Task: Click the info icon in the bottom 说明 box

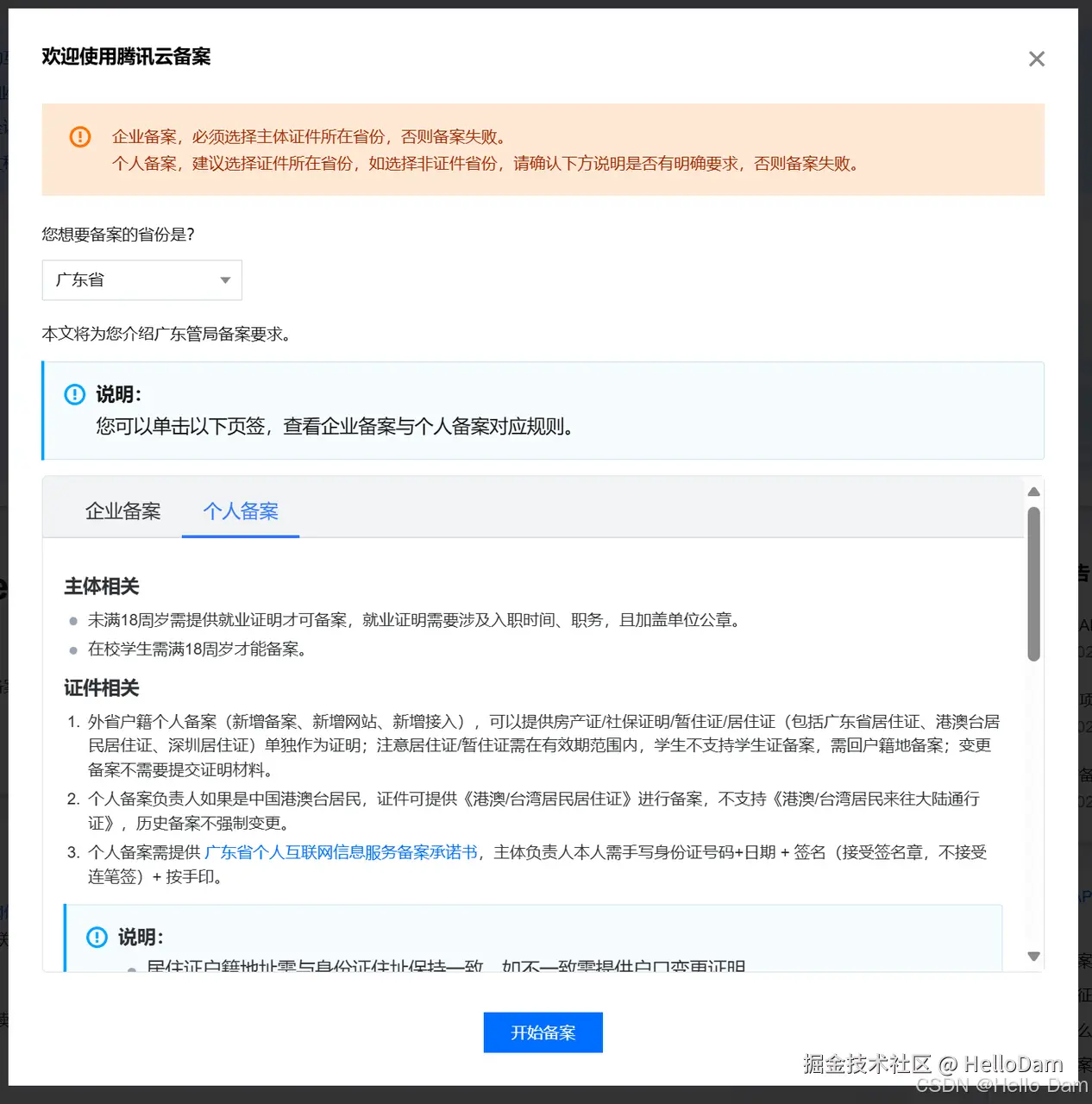Action: [97, 937]
